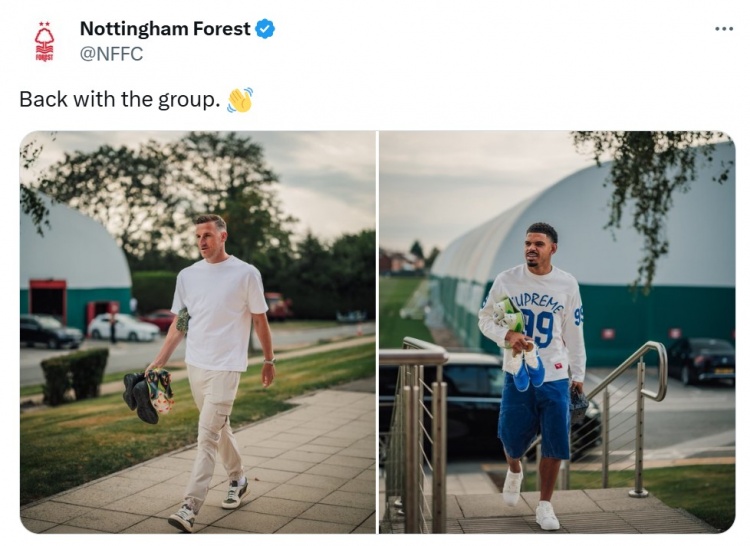This screenshot has height=546, width=750.
Task: Open the right photo of man in Supreme jersey
Action: [556, 331]
